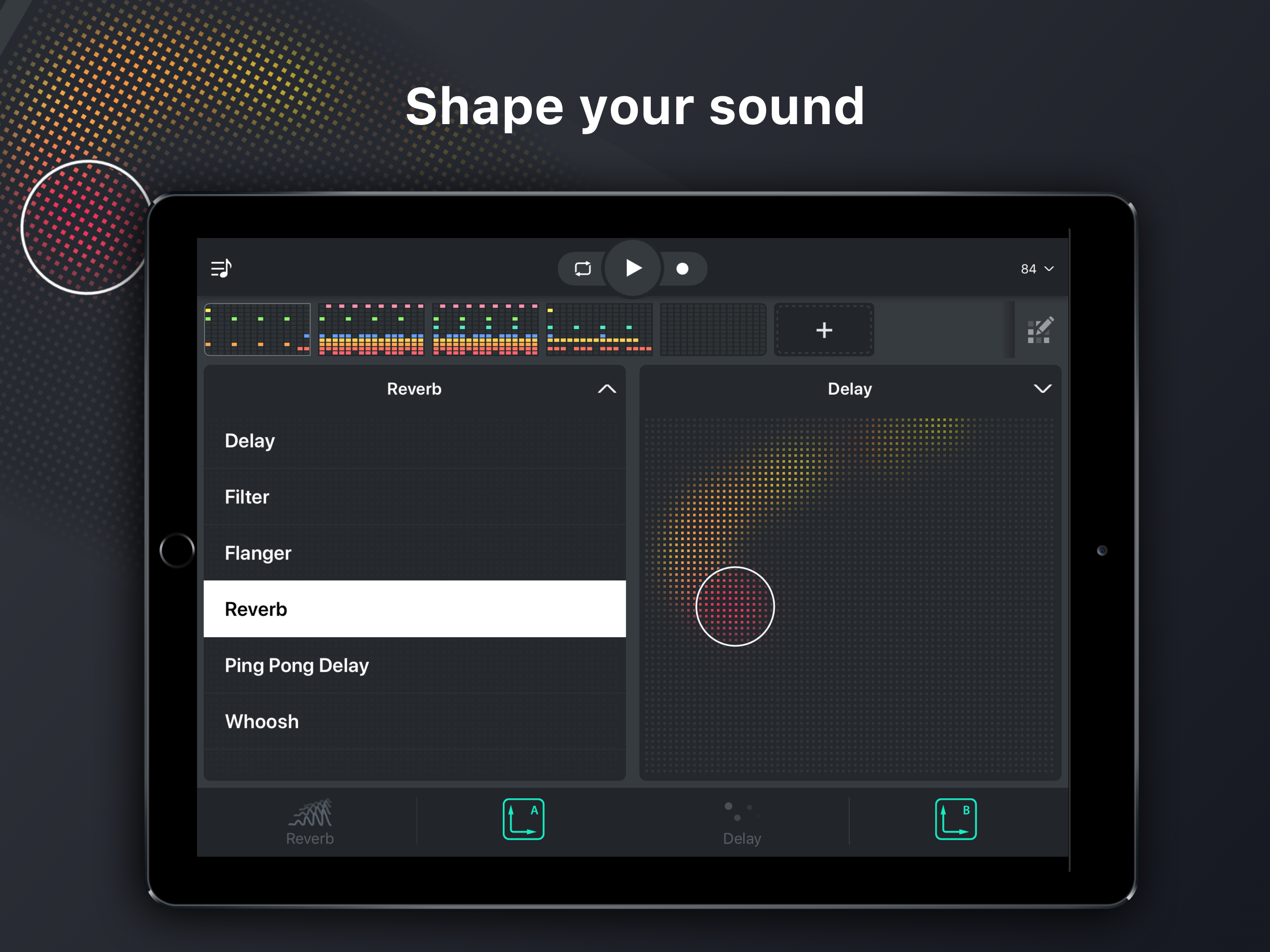The width and height of the screenshot is (1270, 952).
Task: Expand the Delay effect dropdown chevron
Action: pos(1042,389)
